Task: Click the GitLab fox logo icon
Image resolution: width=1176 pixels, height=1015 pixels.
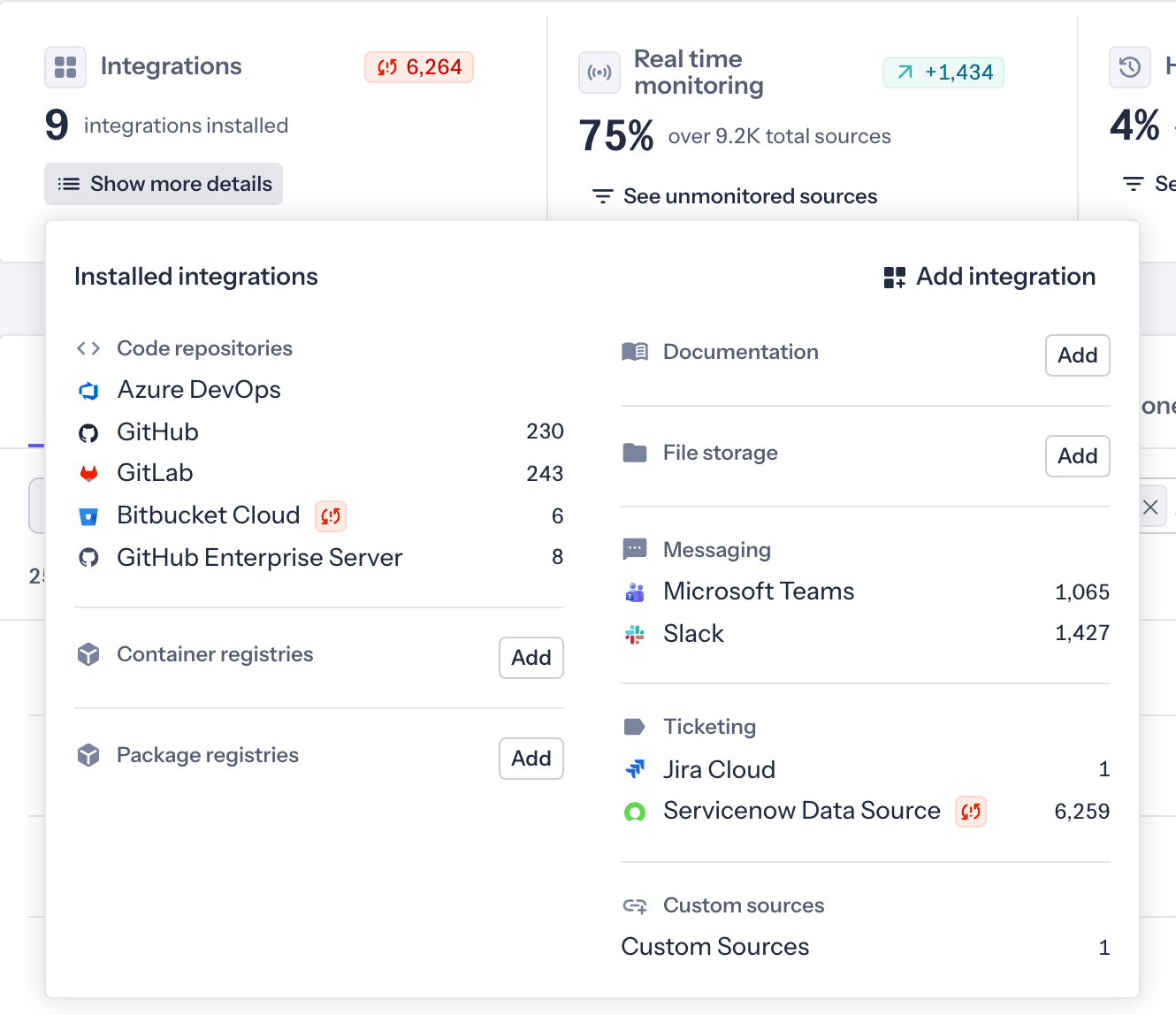Action: 88,474
